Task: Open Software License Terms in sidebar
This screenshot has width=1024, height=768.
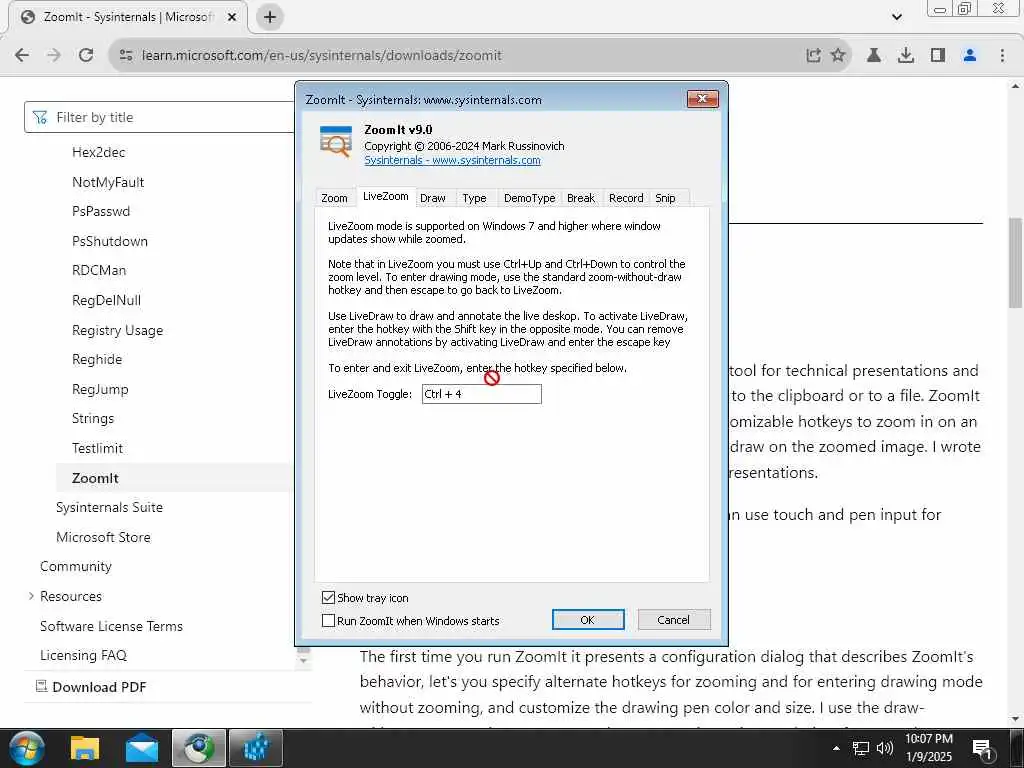Action: [x=112, y=626]
